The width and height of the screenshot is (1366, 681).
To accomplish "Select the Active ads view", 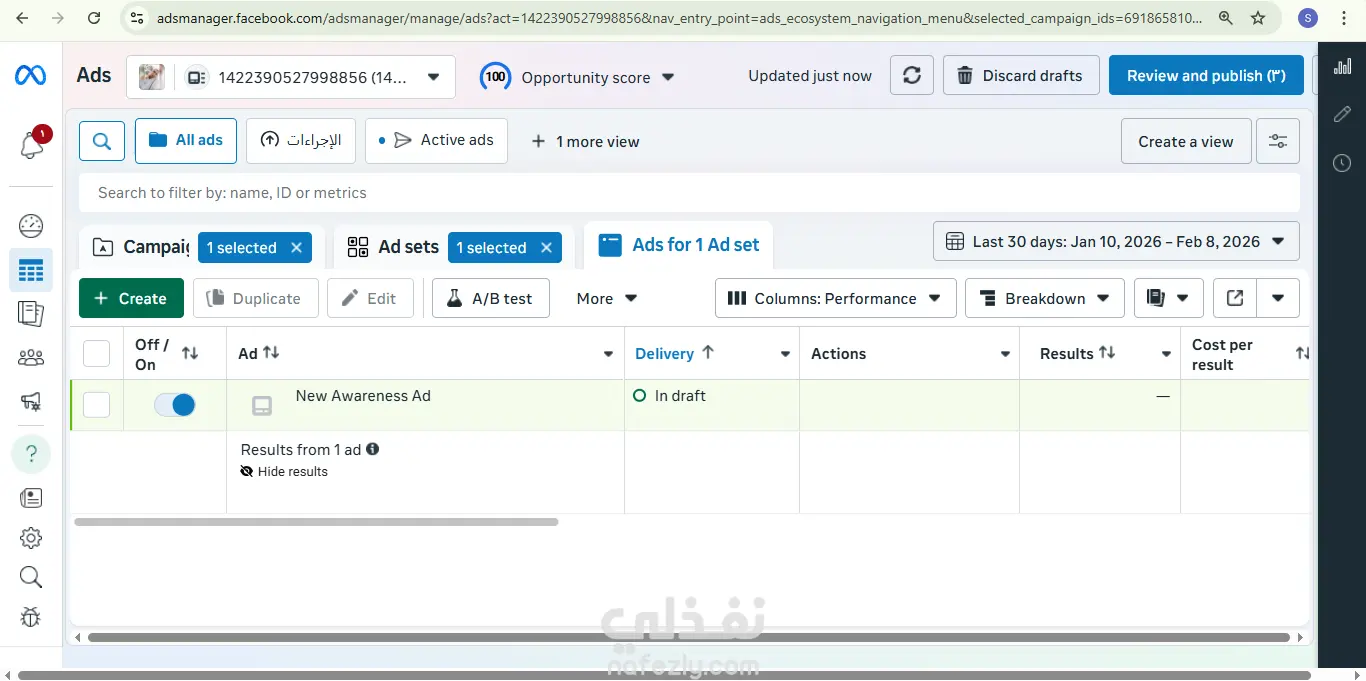I will (436, 140).
